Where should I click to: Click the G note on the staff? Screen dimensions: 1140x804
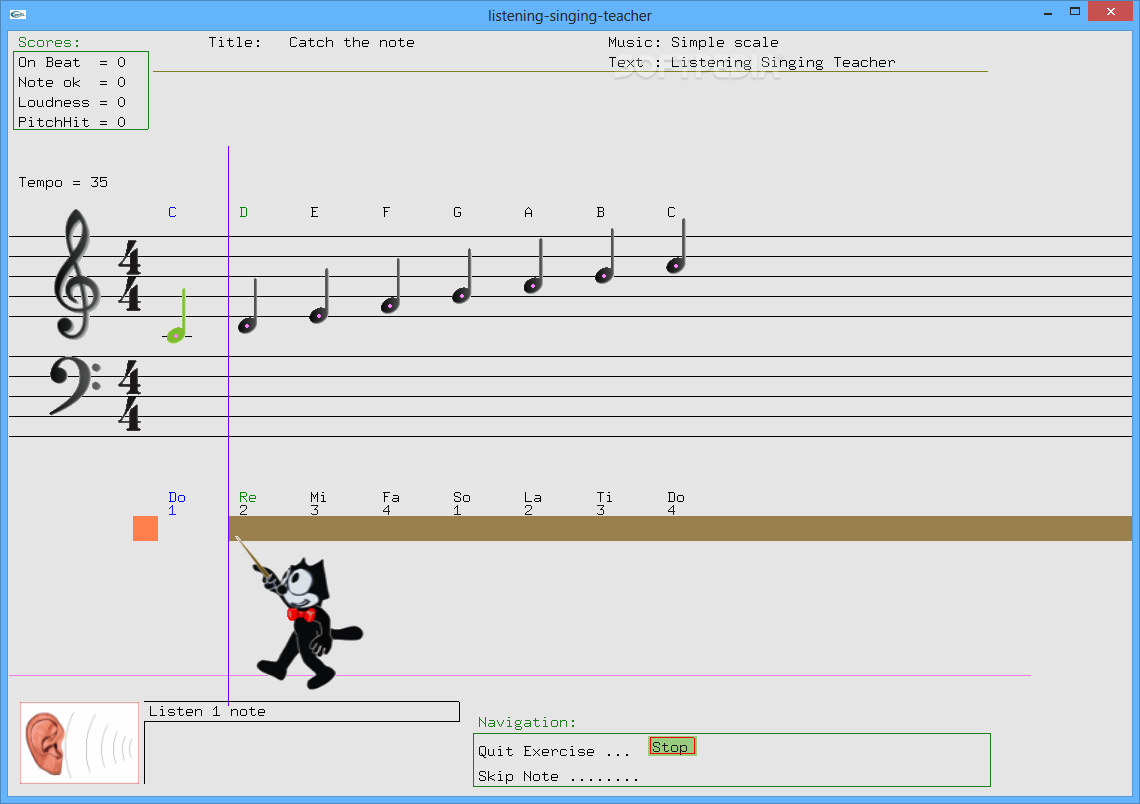[x=462, y=276]
